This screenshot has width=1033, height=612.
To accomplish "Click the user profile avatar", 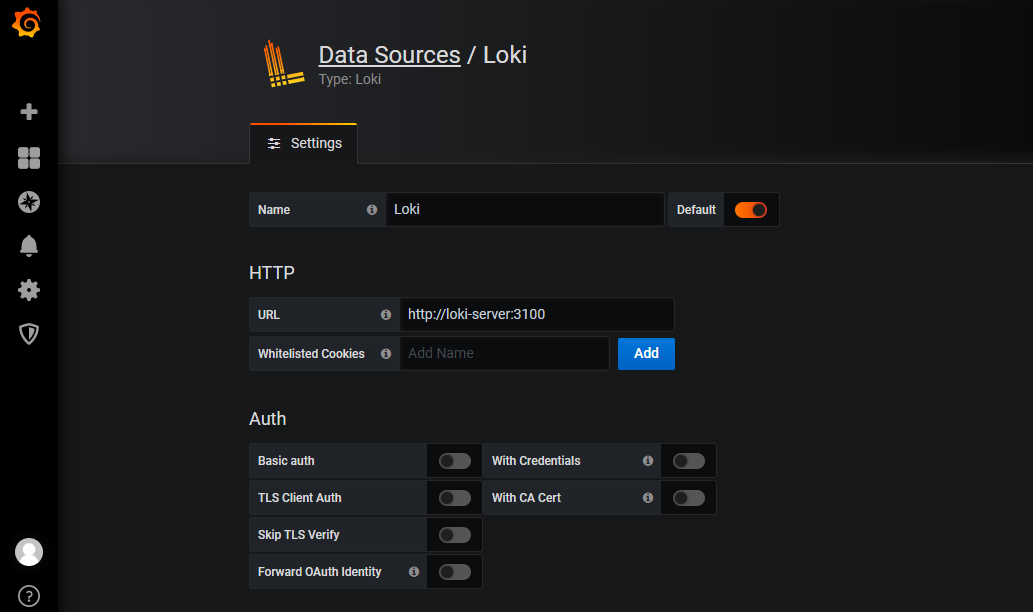I will 29,551.
